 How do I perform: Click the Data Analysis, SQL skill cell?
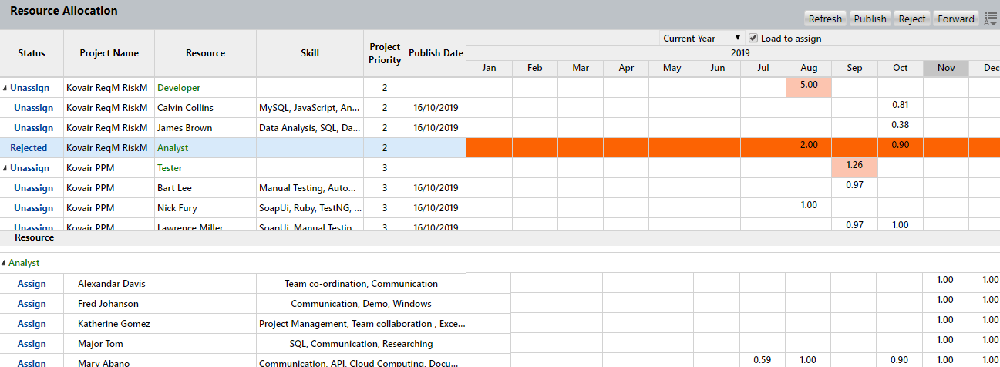pyautogui.click(x=310, y=127)
